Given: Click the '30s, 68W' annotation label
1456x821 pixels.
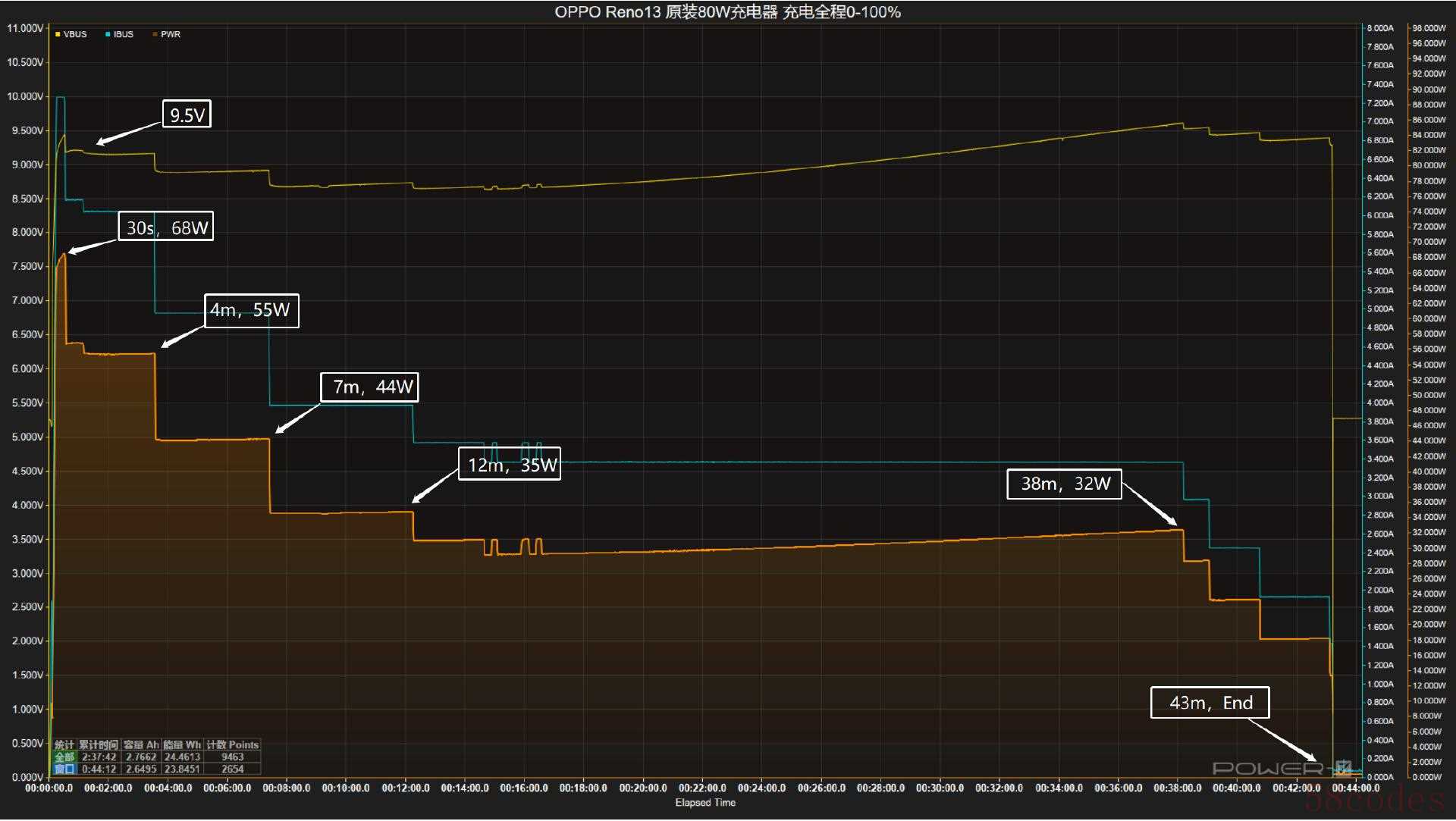Looking at the screenshot, I should pos(166,227).
